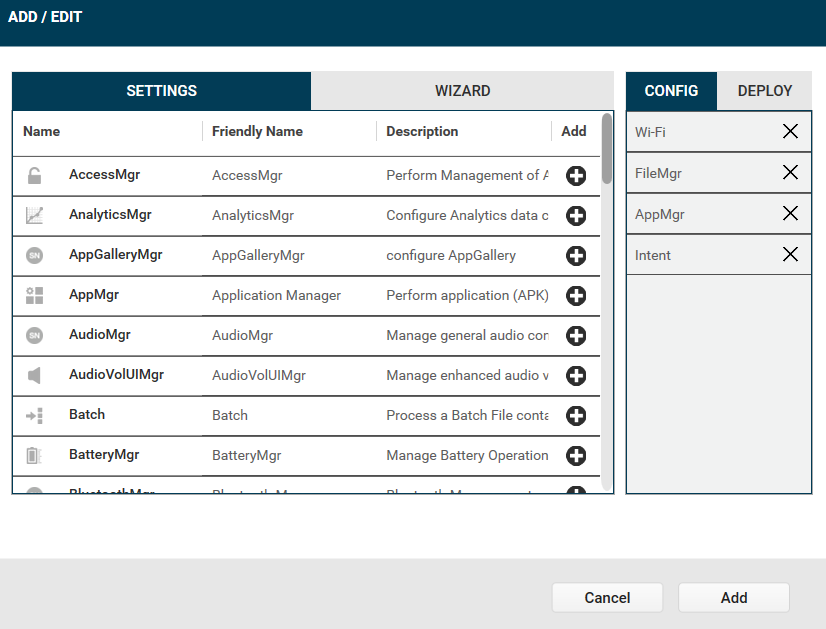Select the AnalyticsMgr name cell
Image resolution: width=826 pixels, height=629 pixels.
[x=110, y=214]
